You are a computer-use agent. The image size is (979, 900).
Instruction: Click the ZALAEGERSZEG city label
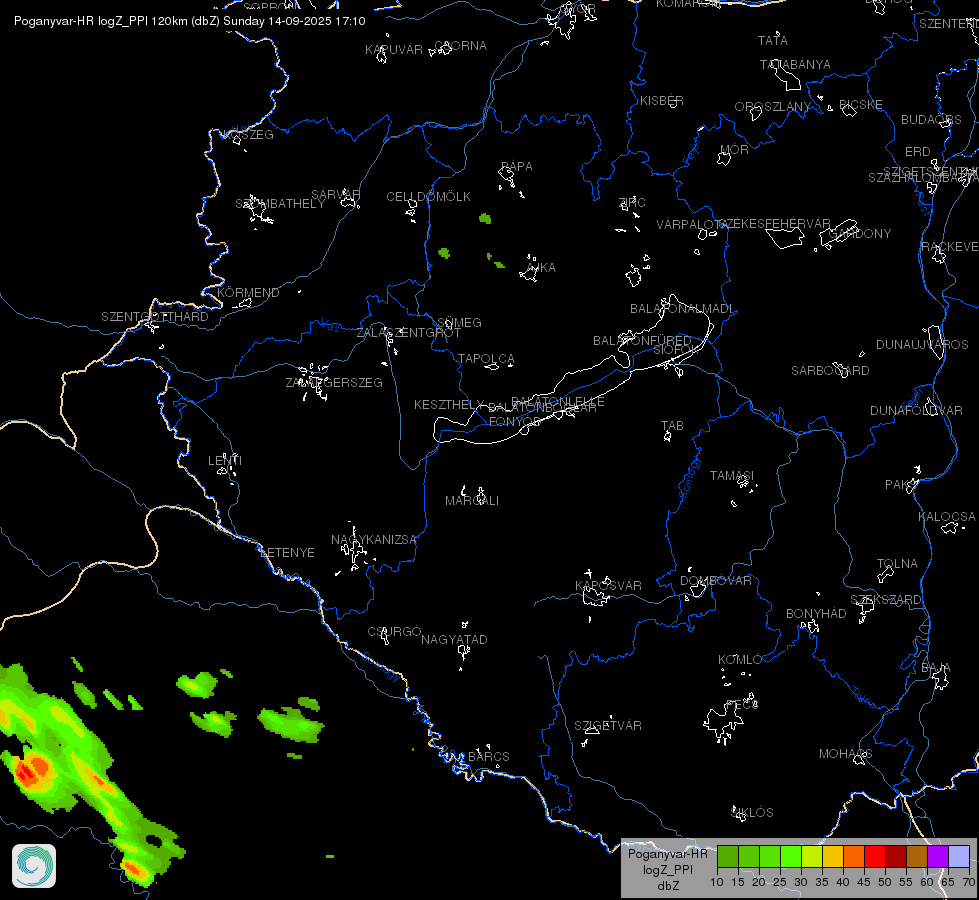point(334,382)
